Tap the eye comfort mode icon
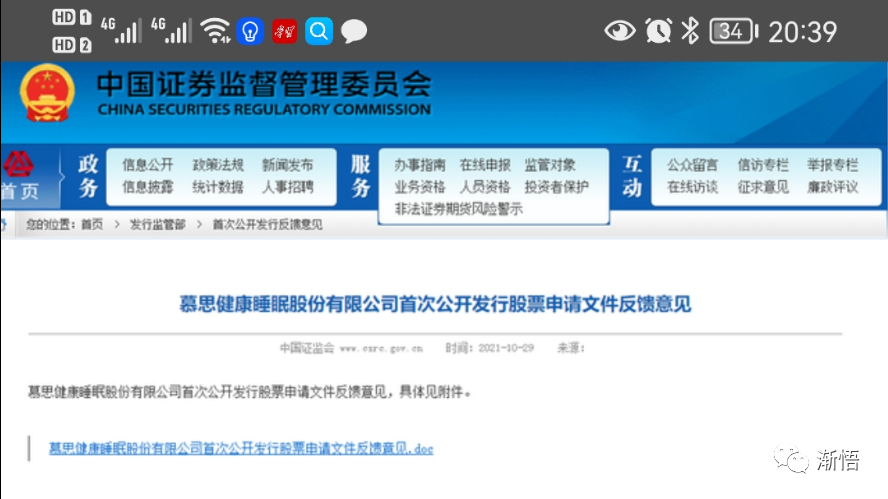 (x=620, y=31)
